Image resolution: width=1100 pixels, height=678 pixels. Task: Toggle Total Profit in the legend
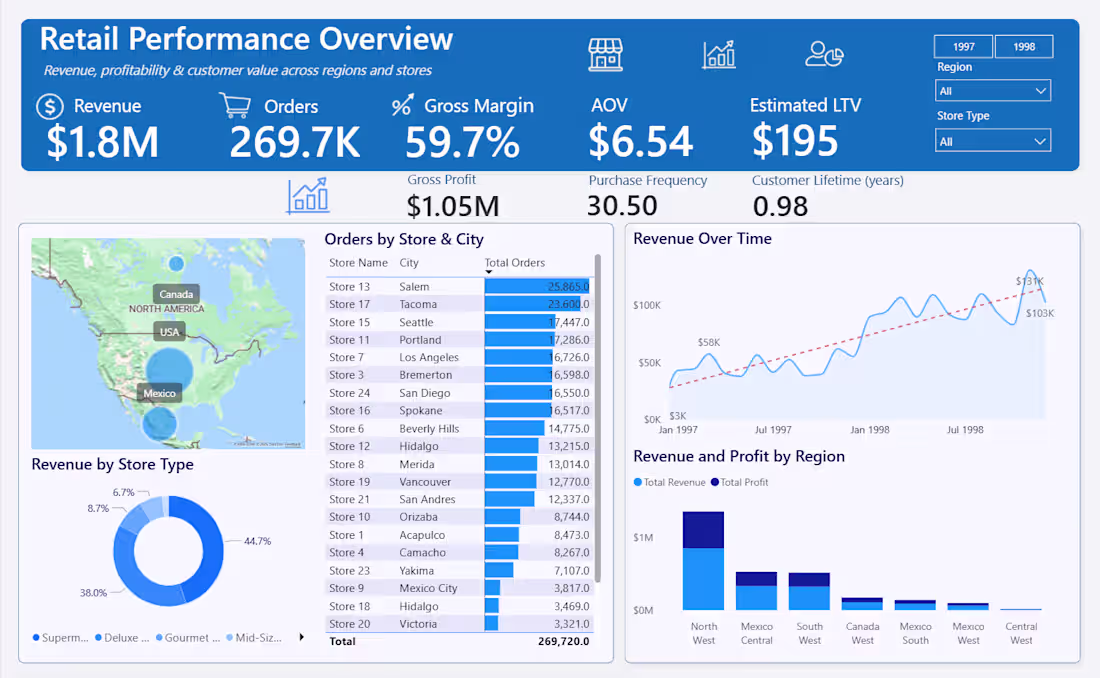[714, 482]
